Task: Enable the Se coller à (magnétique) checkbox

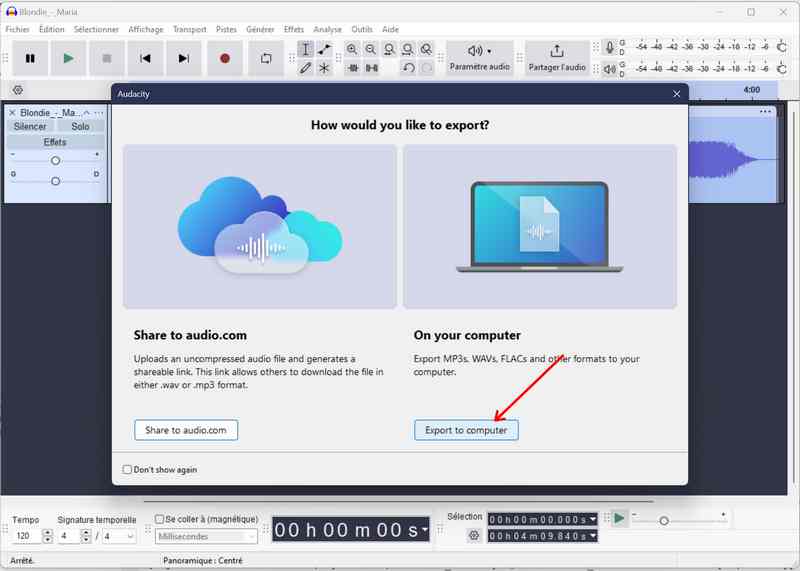Action: point(159,519)
